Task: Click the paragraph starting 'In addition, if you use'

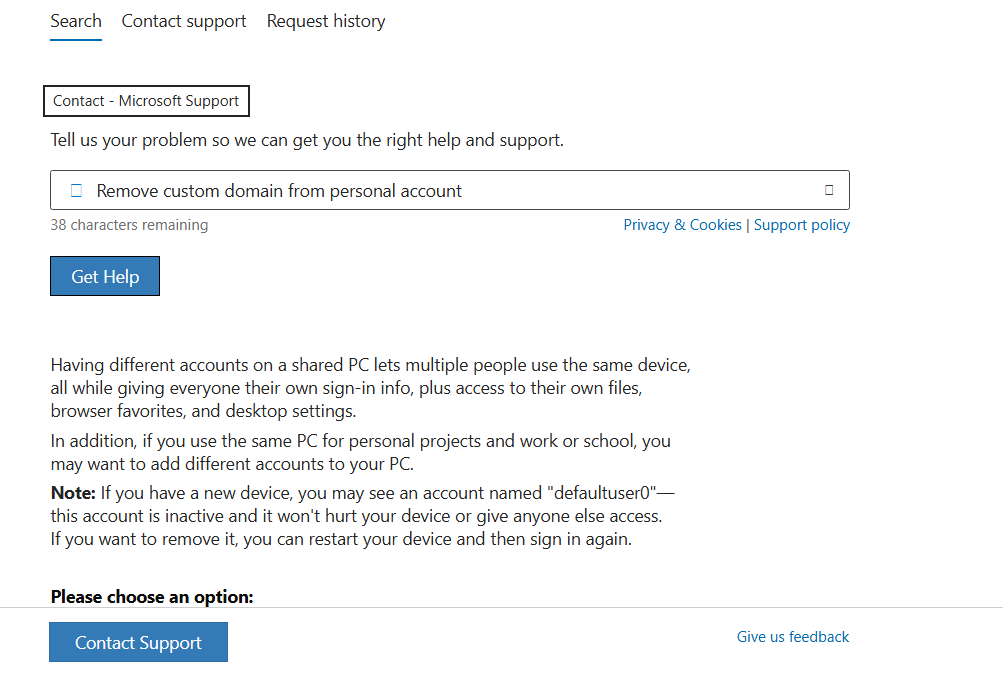Action: point(361,452)
